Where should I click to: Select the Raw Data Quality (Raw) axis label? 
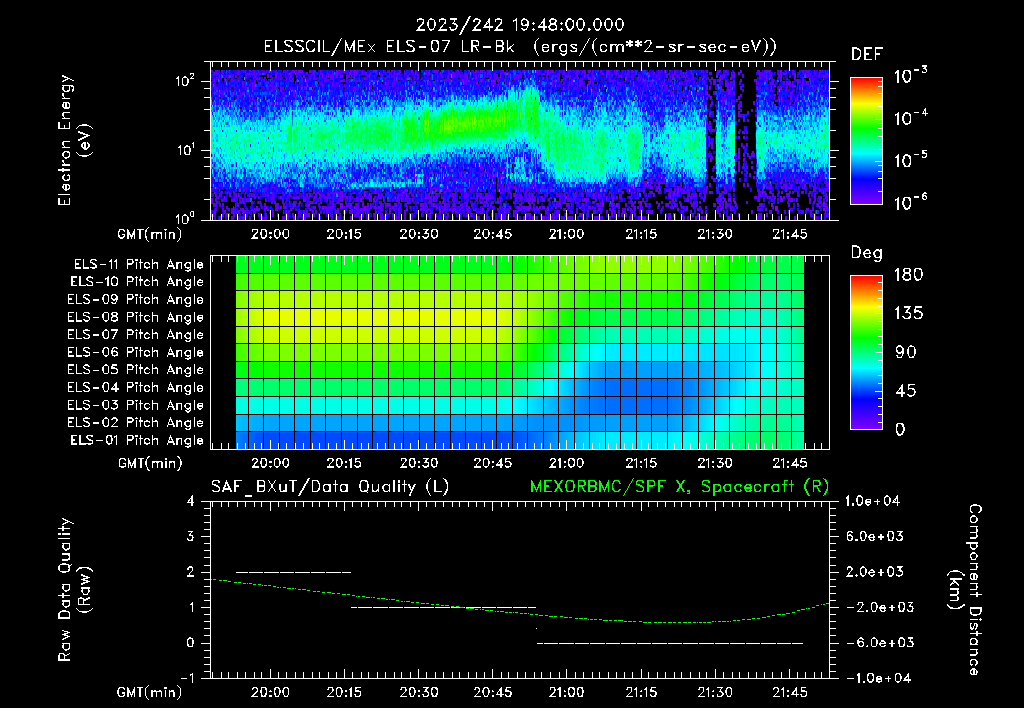(x=74, y=590)
